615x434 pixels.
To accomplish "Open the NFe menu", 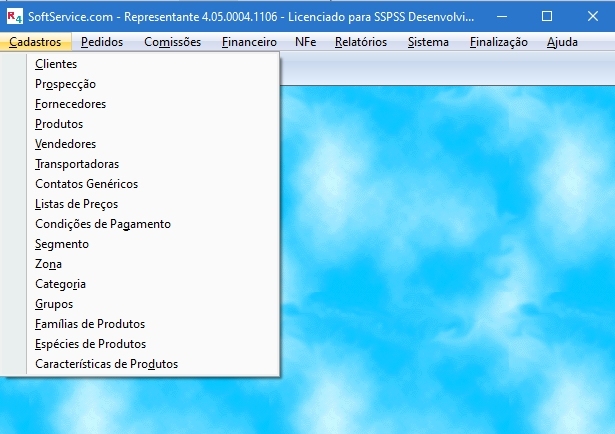I will (x=306, y=42).
